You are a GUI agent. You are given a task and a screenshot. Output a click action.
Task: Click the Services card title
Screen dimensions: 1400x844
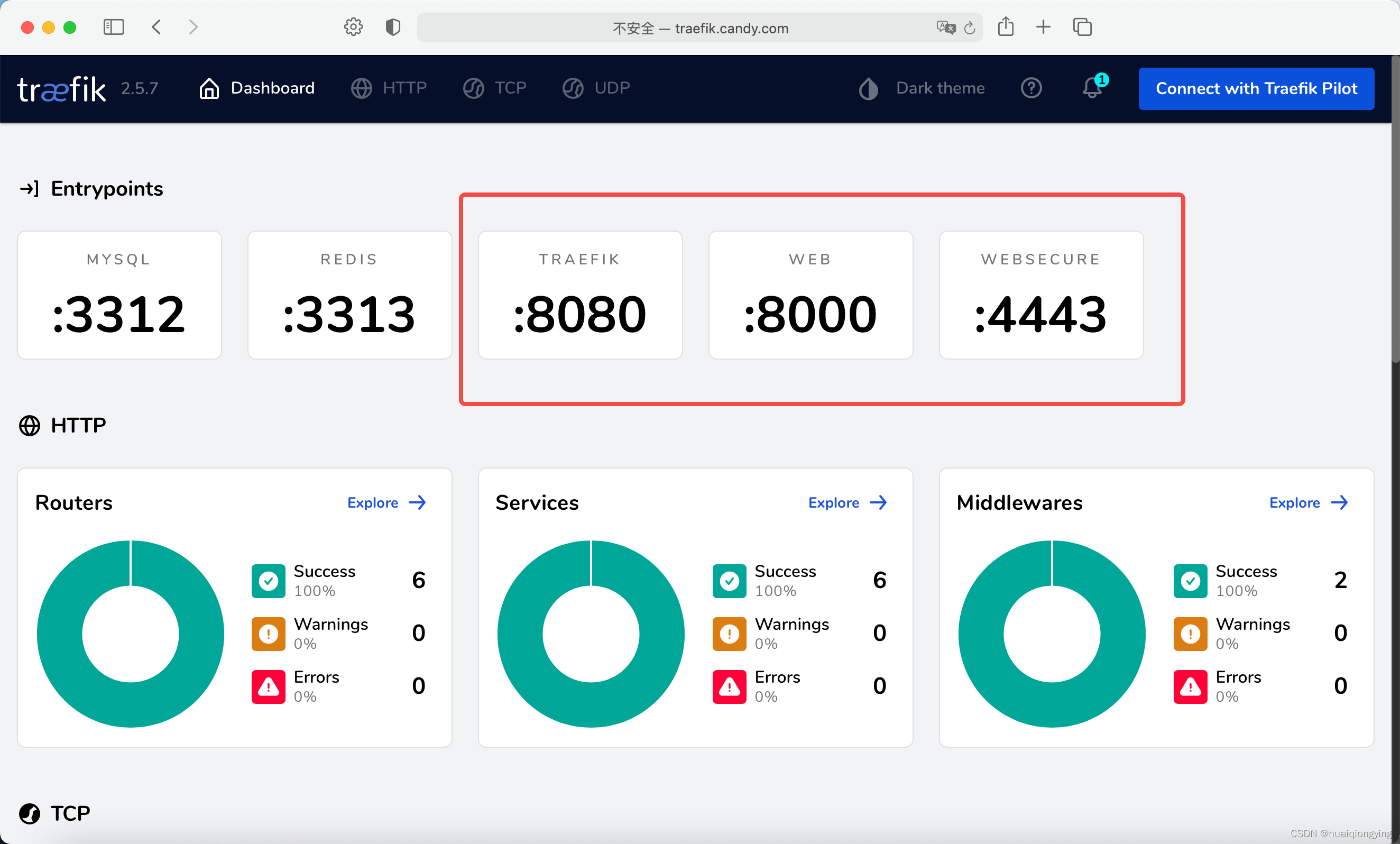[x=537, y=503]
